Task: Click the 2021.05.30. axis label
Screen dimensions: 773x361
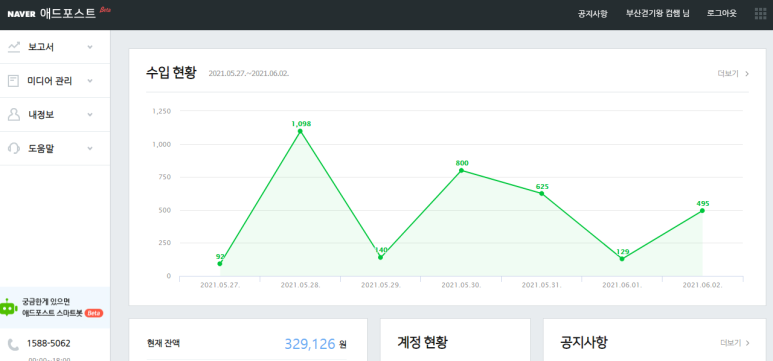Action: pos(461,285)
